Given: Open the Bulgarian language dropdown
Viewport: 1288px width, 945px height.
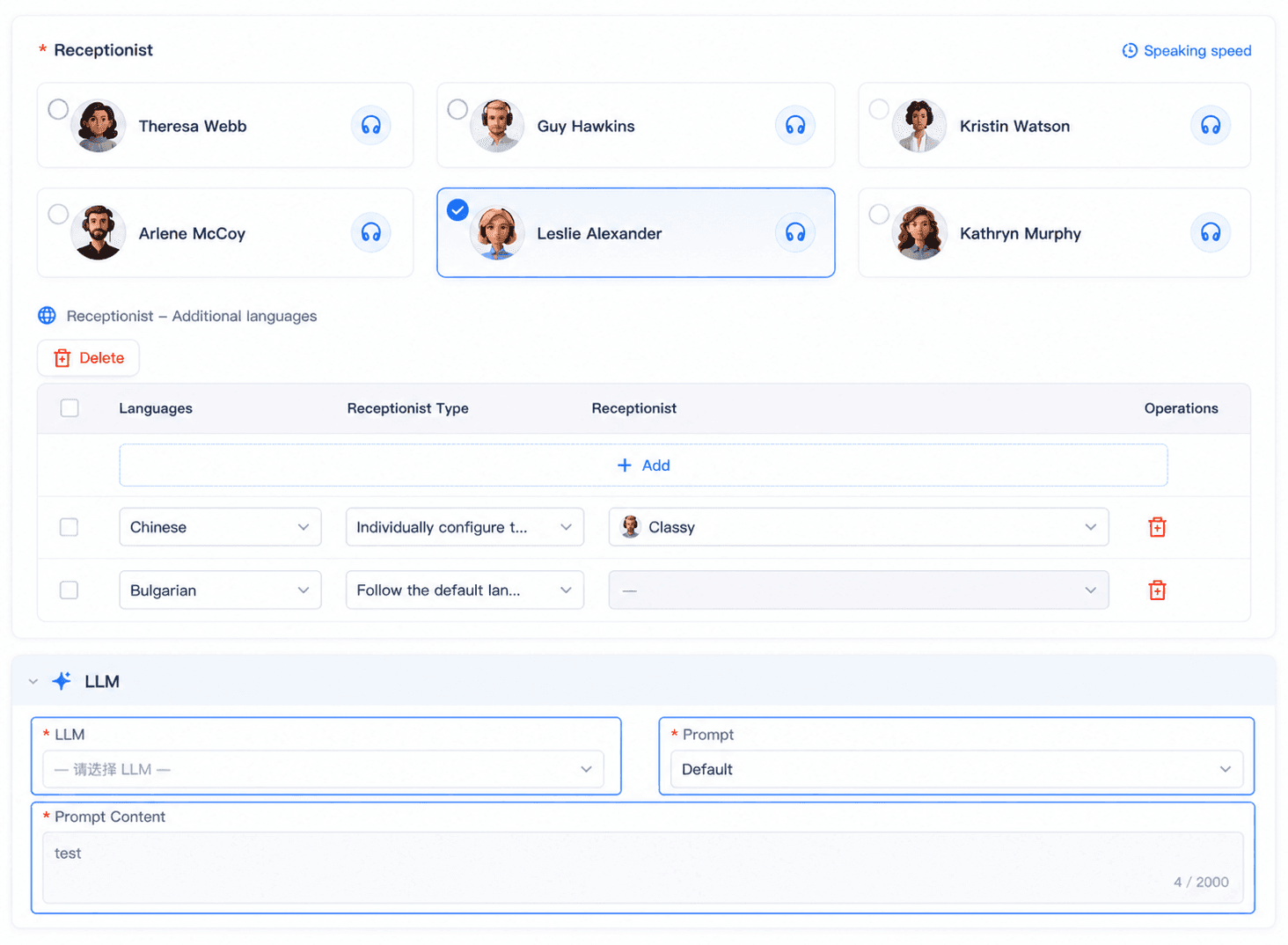Looking at the screenshot, I should tap(220, 590).
